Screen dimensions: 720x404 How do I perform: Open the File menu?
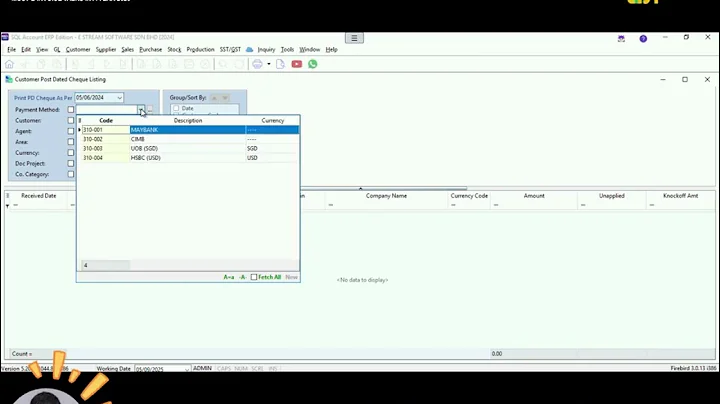(x=11, y=50)
